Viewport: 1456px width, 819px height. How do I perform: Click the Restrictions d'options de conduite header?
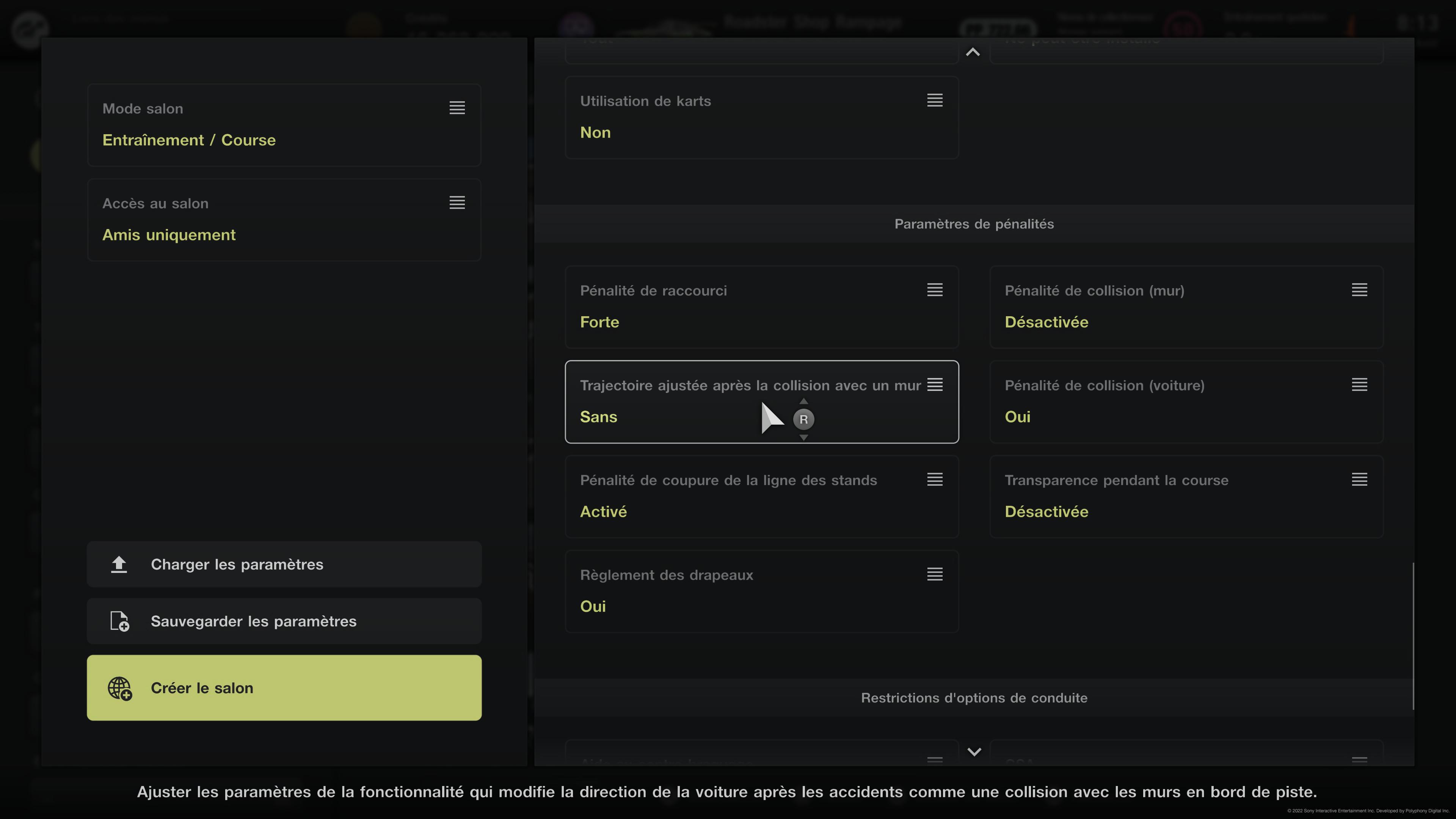click(x=974, y=698)
